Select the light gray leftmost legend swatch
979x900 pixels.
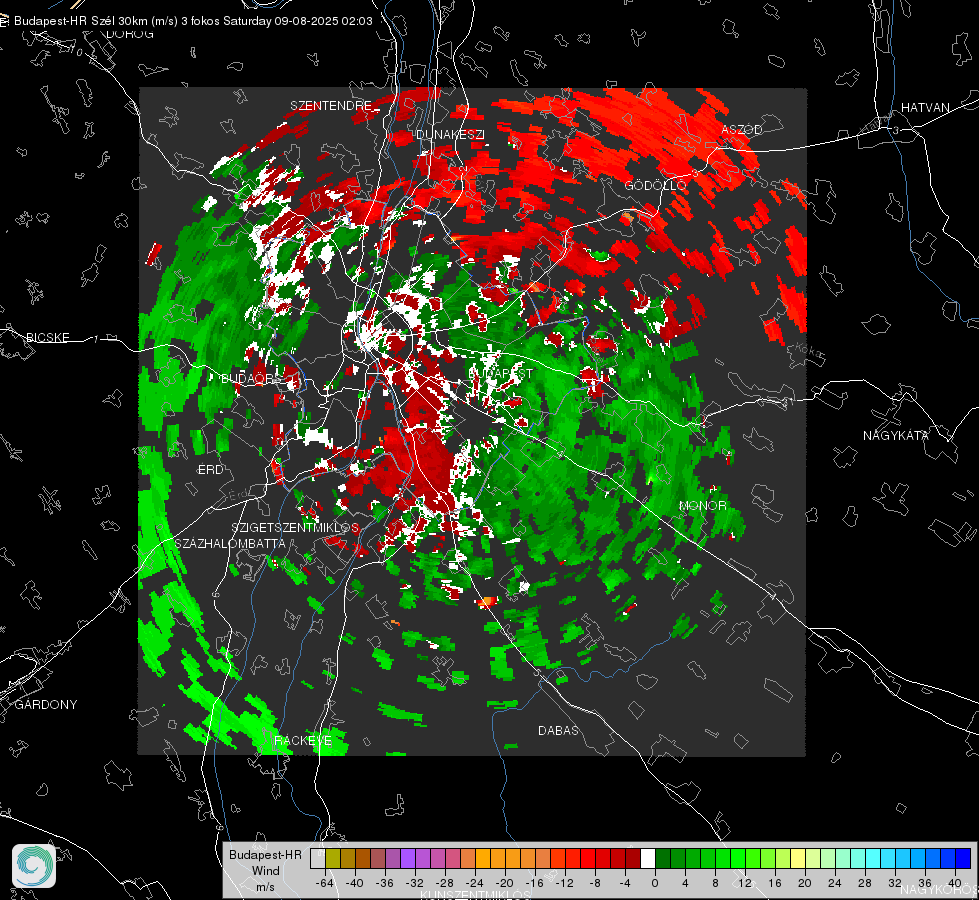pyautogui.click(x=318, y=858)
